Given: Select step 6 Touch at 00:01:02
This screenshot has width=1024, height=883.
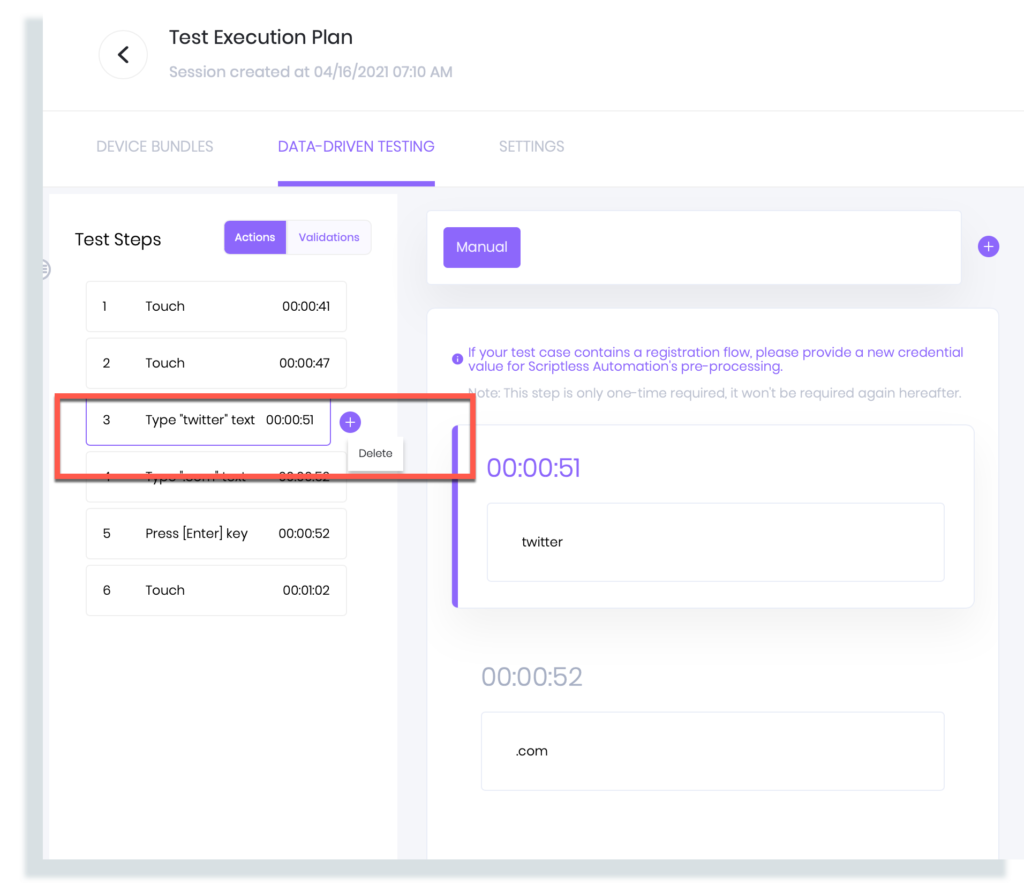Looking at the screenshot, I should 216,590.
